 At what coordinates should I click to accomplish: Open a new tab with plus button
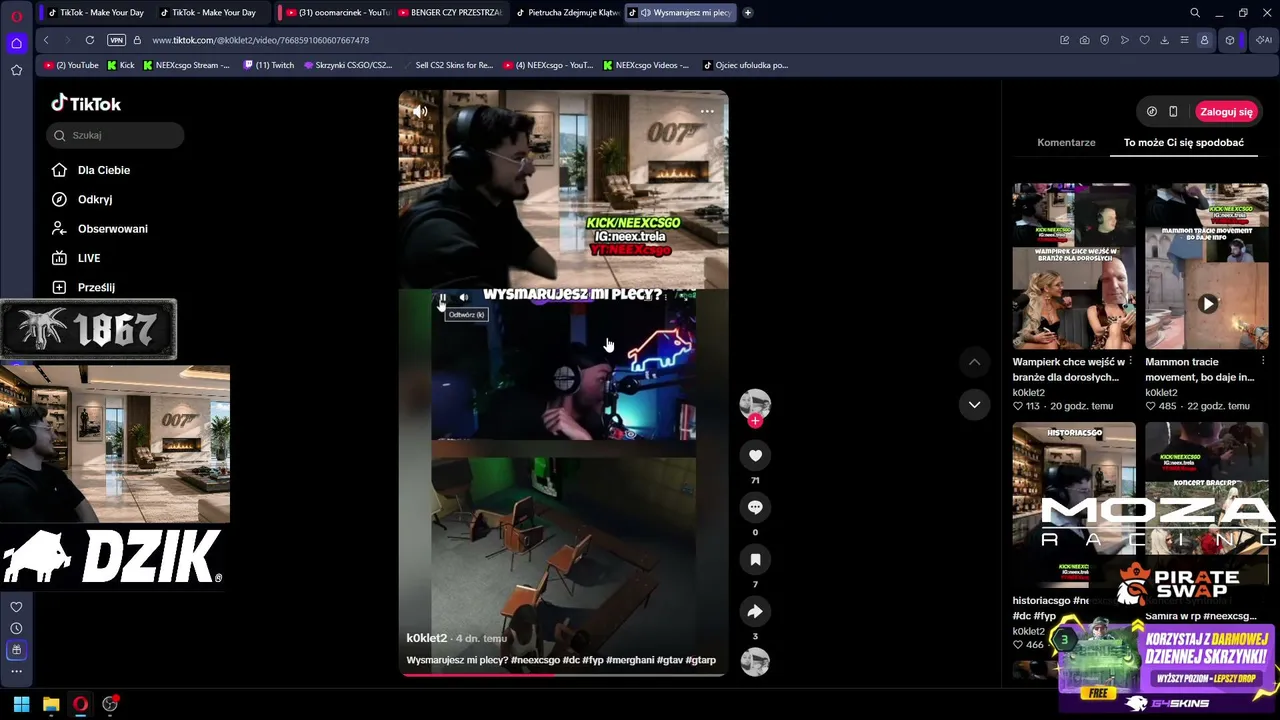pos(748,13)
